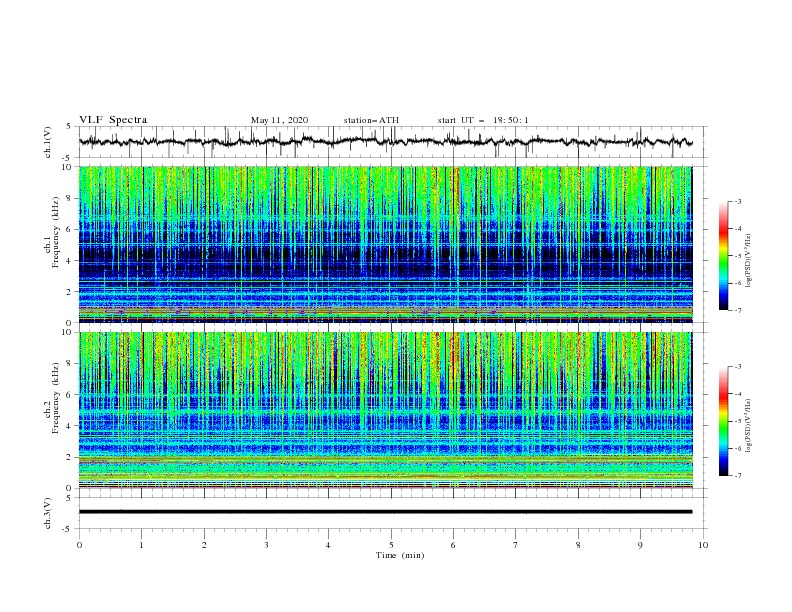Click inside the ch.2 spectrogram panel
The height and width of the screenshot is (612, 792).
[x=385, y=410]
